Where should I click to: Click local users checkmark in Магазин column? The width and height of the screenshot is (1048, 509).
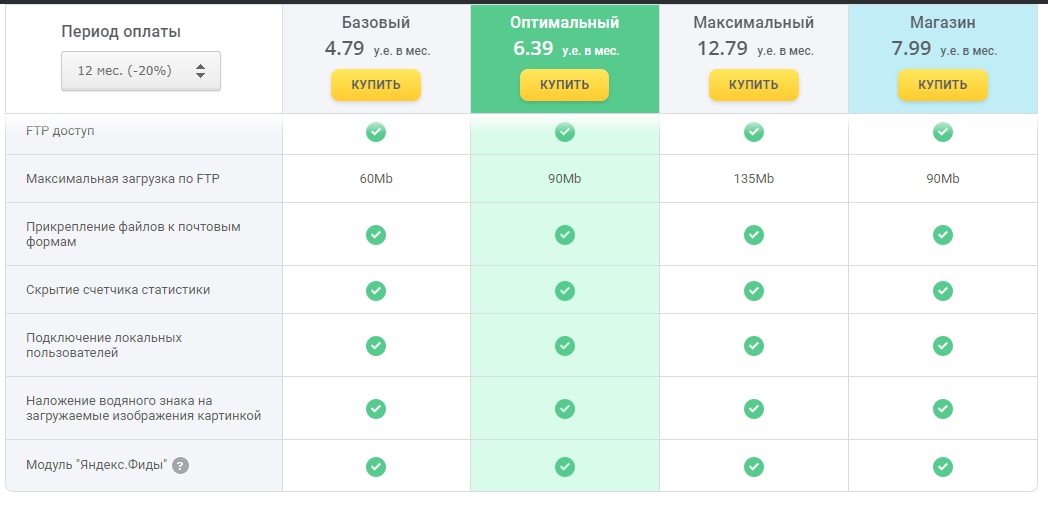tap(942, 345)
